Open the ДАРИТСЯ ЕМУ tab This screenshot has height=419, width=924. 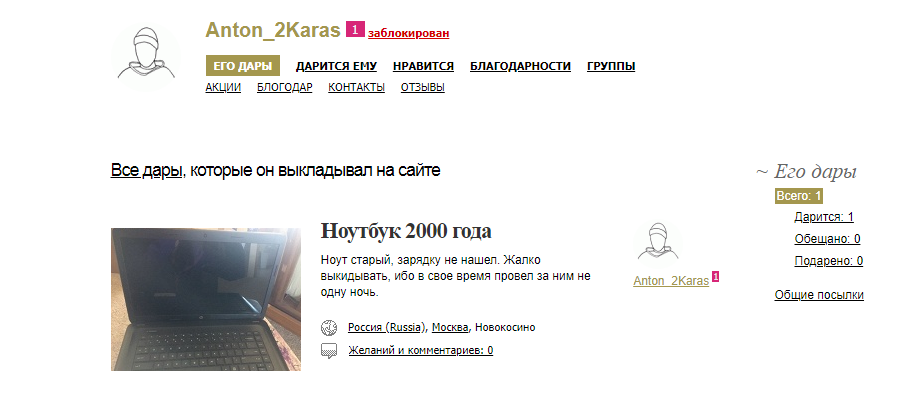[x=336, y=67]
